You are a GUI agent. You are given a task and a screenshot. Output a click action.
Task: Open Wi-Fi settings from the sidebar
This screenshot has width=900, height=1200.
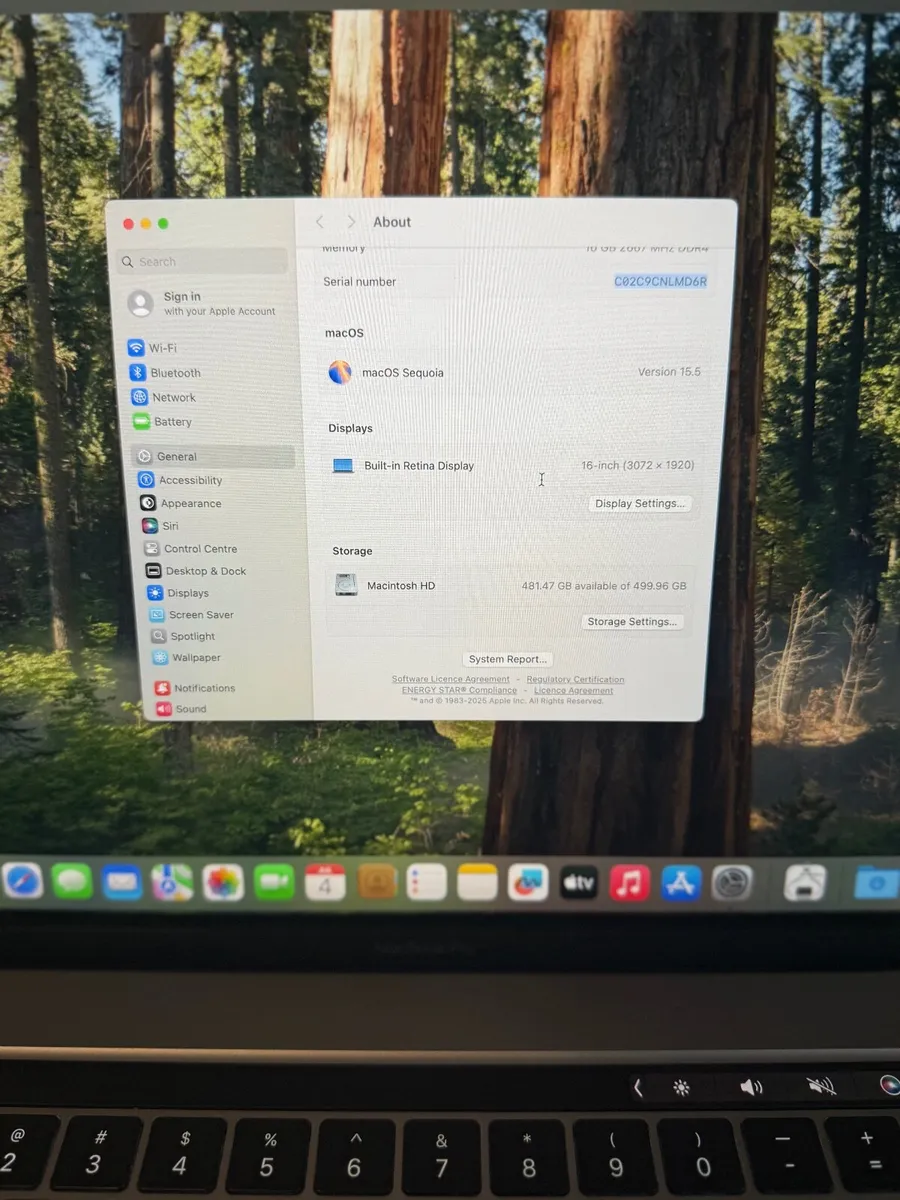tap(163, 347)
